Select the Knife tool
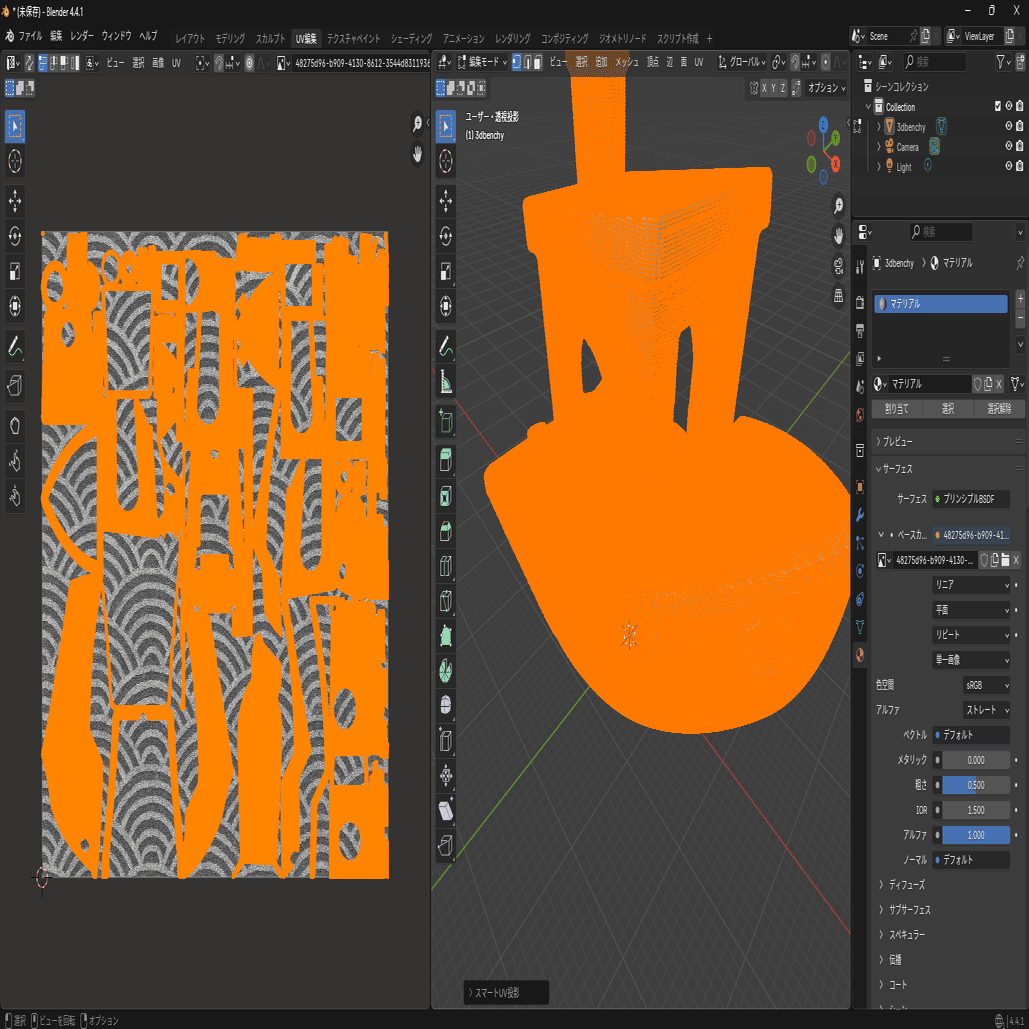 (446, 600)
